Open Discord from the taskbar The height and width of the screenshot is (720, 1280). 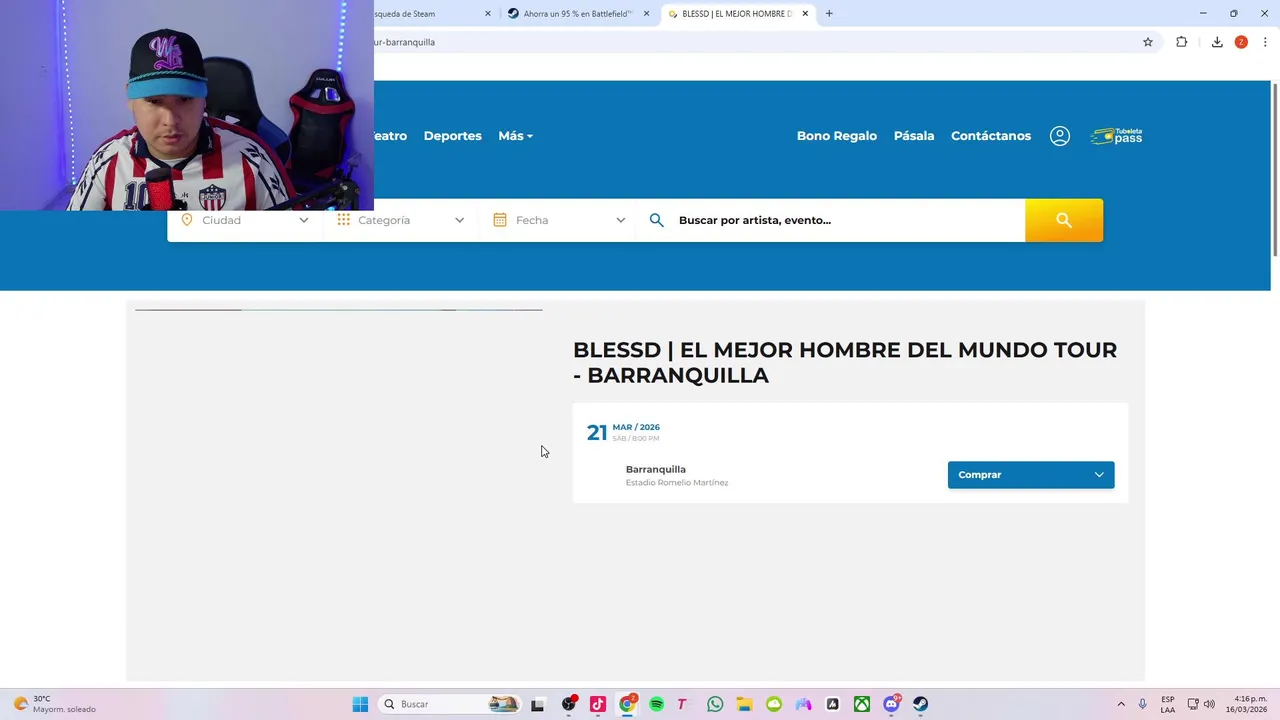[x=891, y=704]
